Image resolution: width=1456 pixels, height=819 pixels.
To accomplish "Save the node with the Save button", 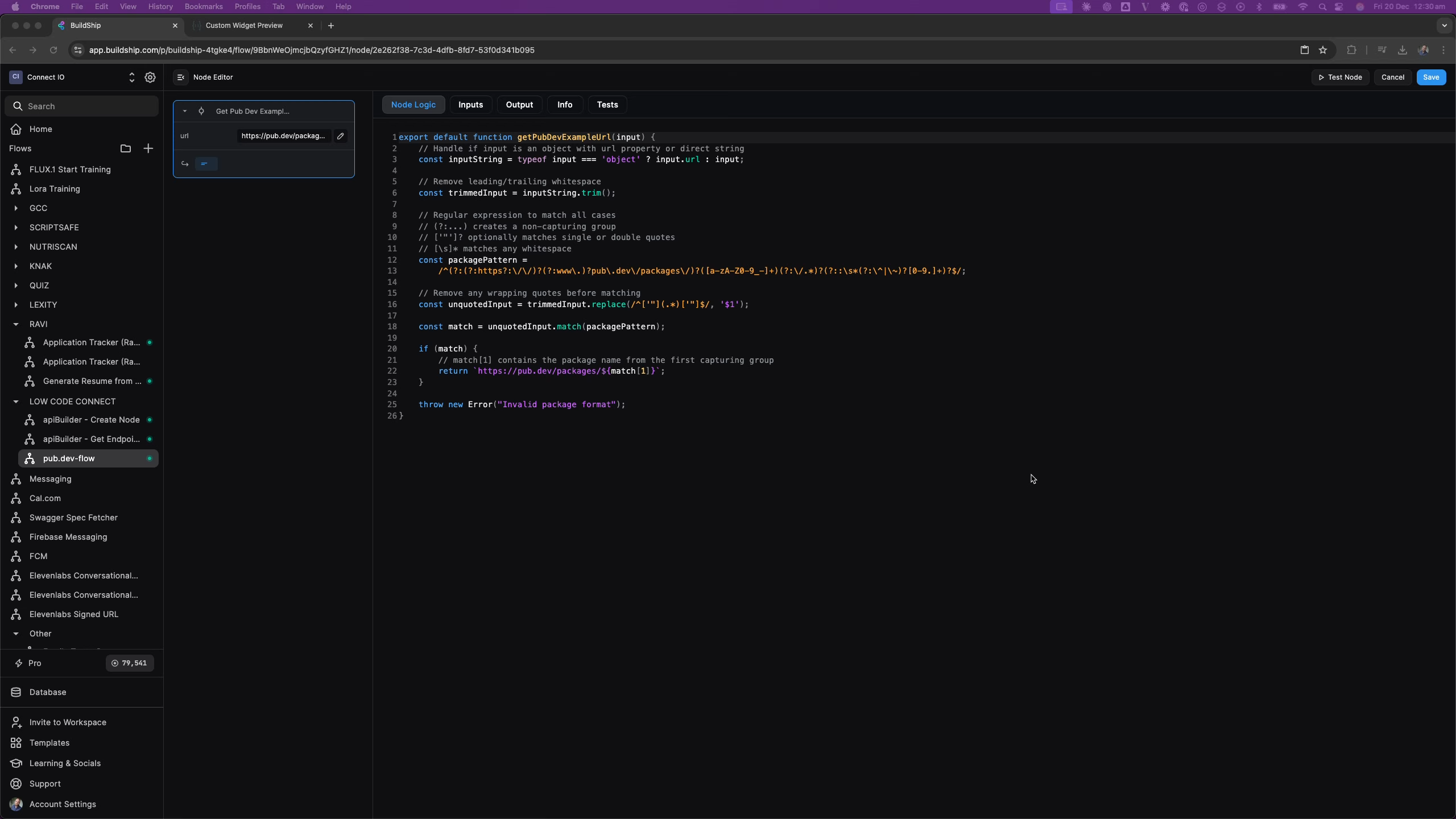I will click(x=1430, y=77).
